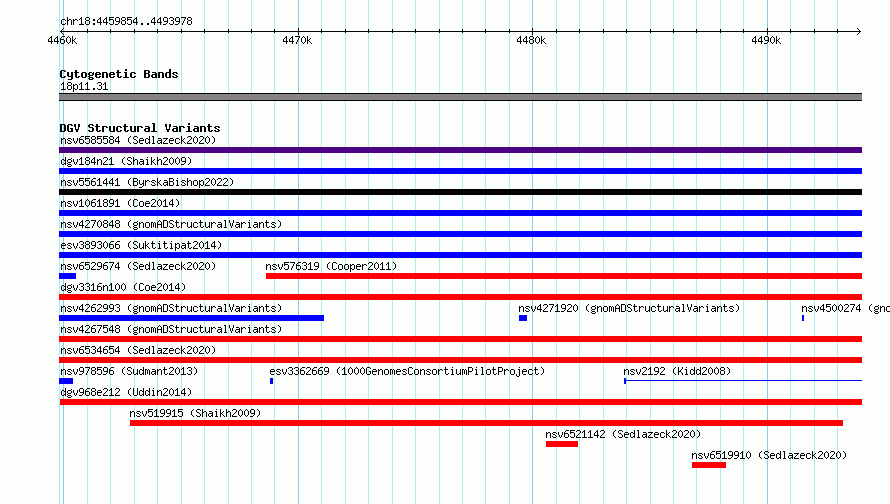This screenshot has height=504, width=890.
Task: Click the red nsv4267548 variant bar
Action: pyautogui.click(x=460, y=339)
